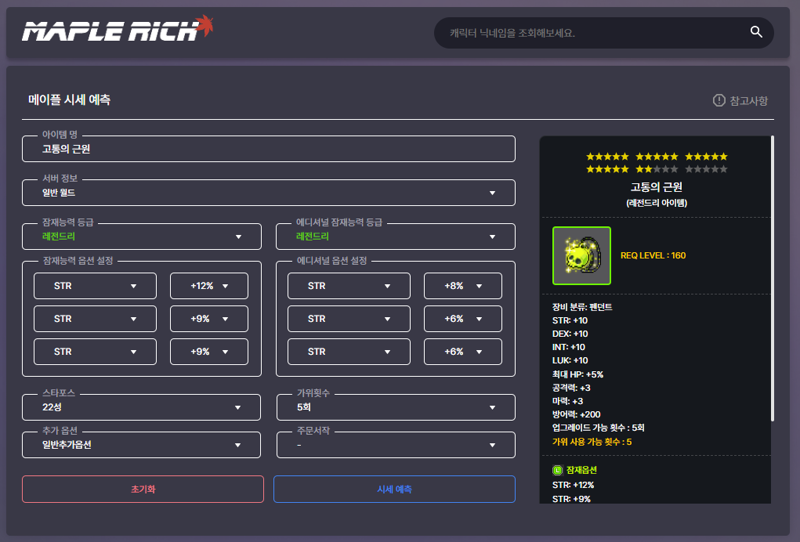
Task: Click the 최대 HP: +5% stat line
Action: [x=578, y=374]
